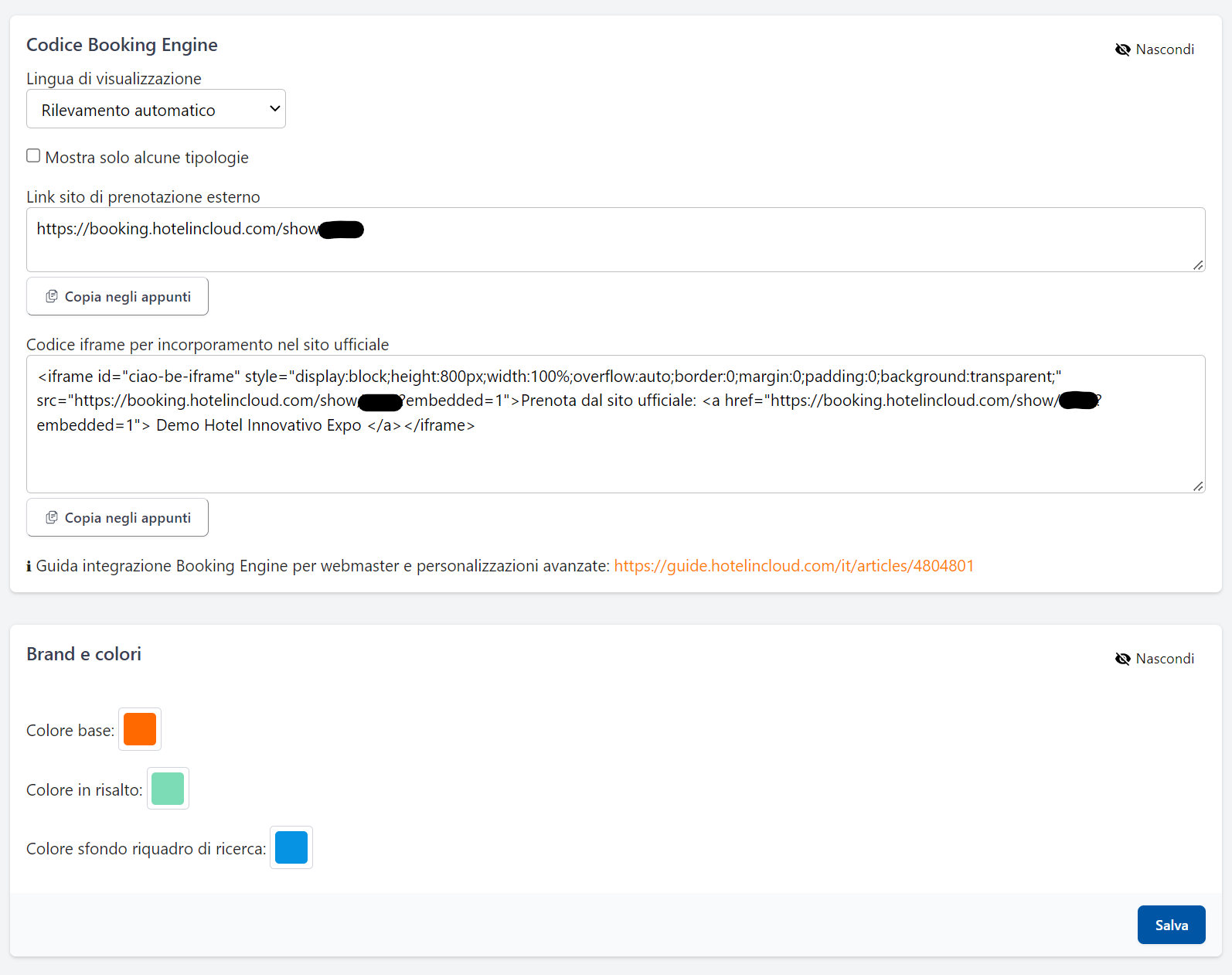Click inside the iframe code text area

pyautogui.click(x=615, y=460)
